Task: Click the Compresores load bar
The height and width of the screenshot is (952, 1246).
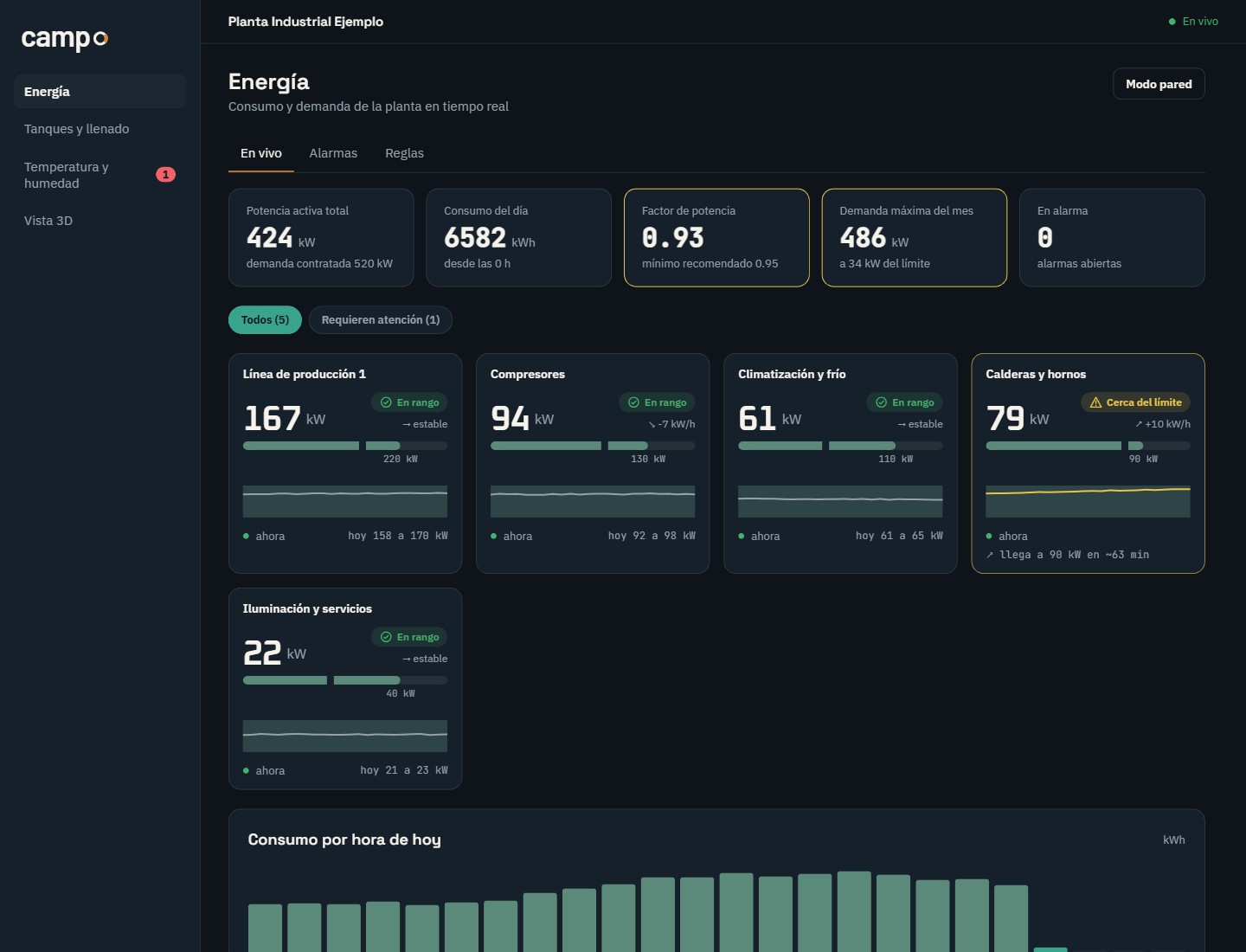Action: 593,446
